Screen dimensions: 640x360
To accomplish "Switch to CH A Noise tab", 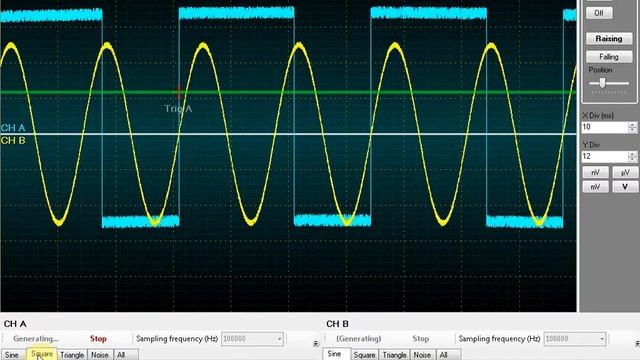I will click(x=100, y=355).
